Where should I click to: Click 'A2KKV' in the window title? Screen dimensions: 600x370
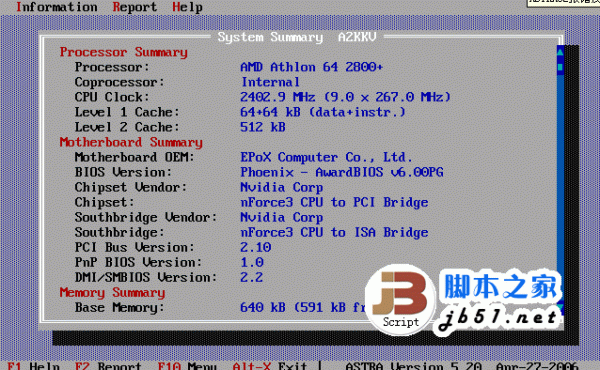tap(357, 37)
